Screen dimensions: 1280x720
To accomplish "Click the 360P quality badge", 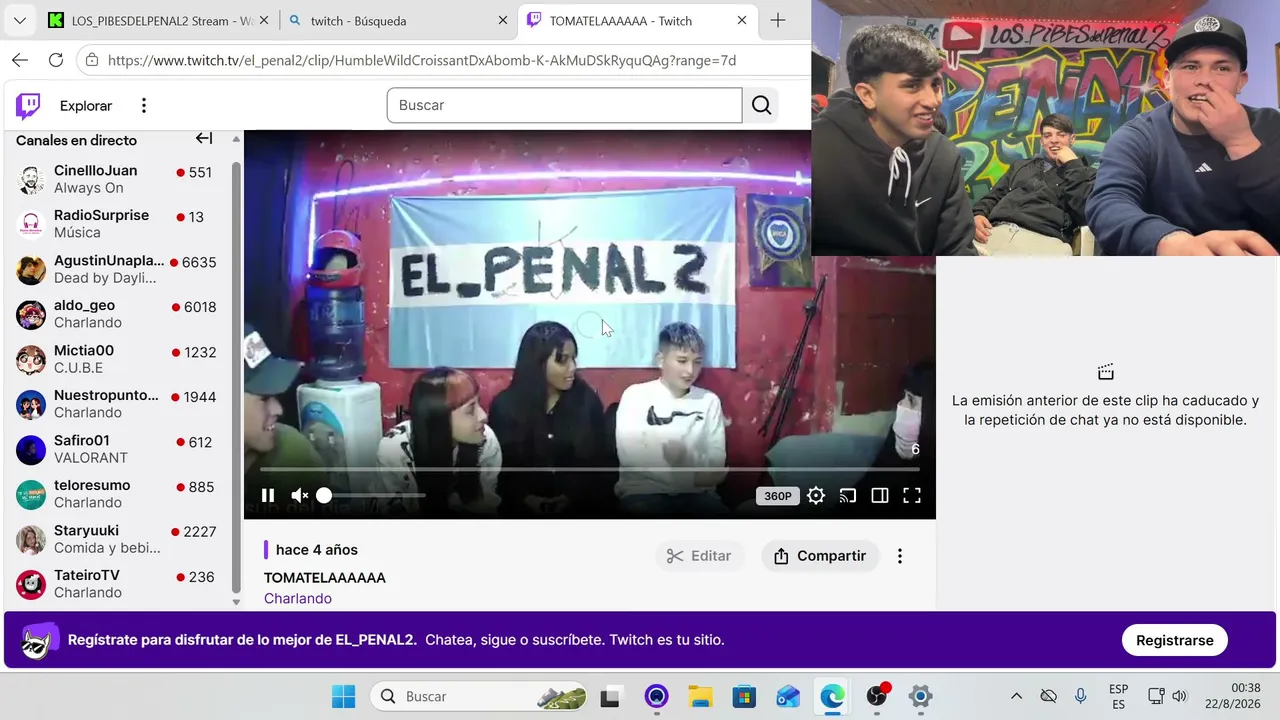I will tap(778, 496).
